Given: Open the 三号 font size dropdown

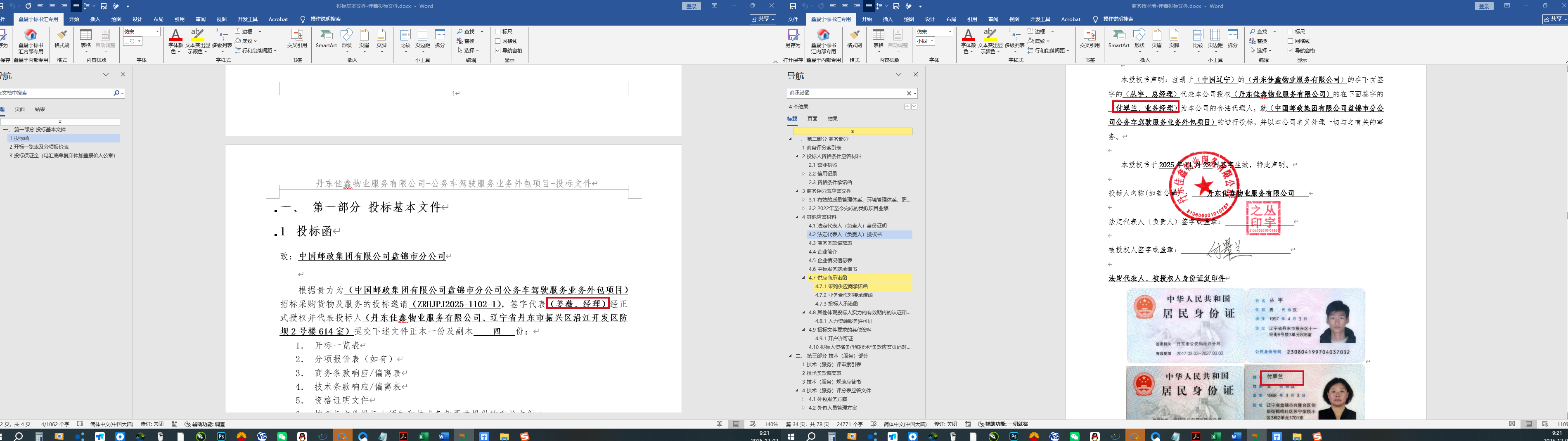Looking at the screenshot, I should tap(140, 41).
